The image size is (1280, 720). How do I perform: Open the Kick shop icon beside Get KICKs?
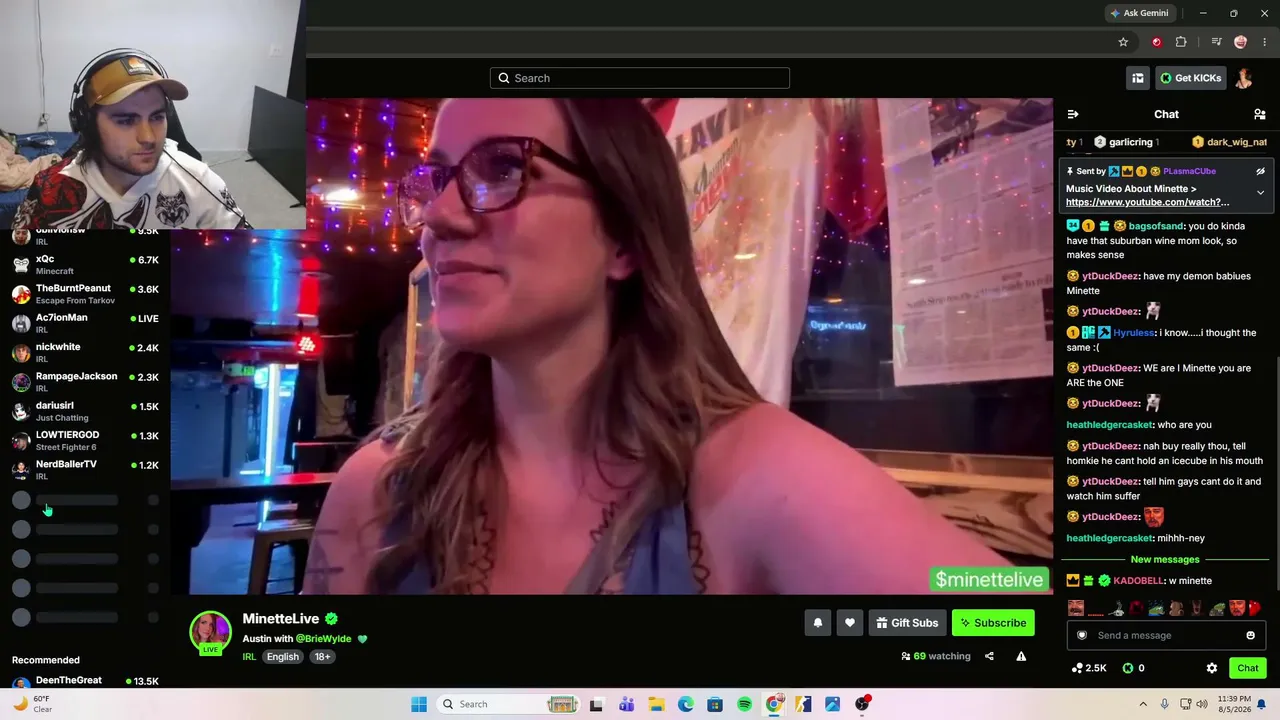1138,78
